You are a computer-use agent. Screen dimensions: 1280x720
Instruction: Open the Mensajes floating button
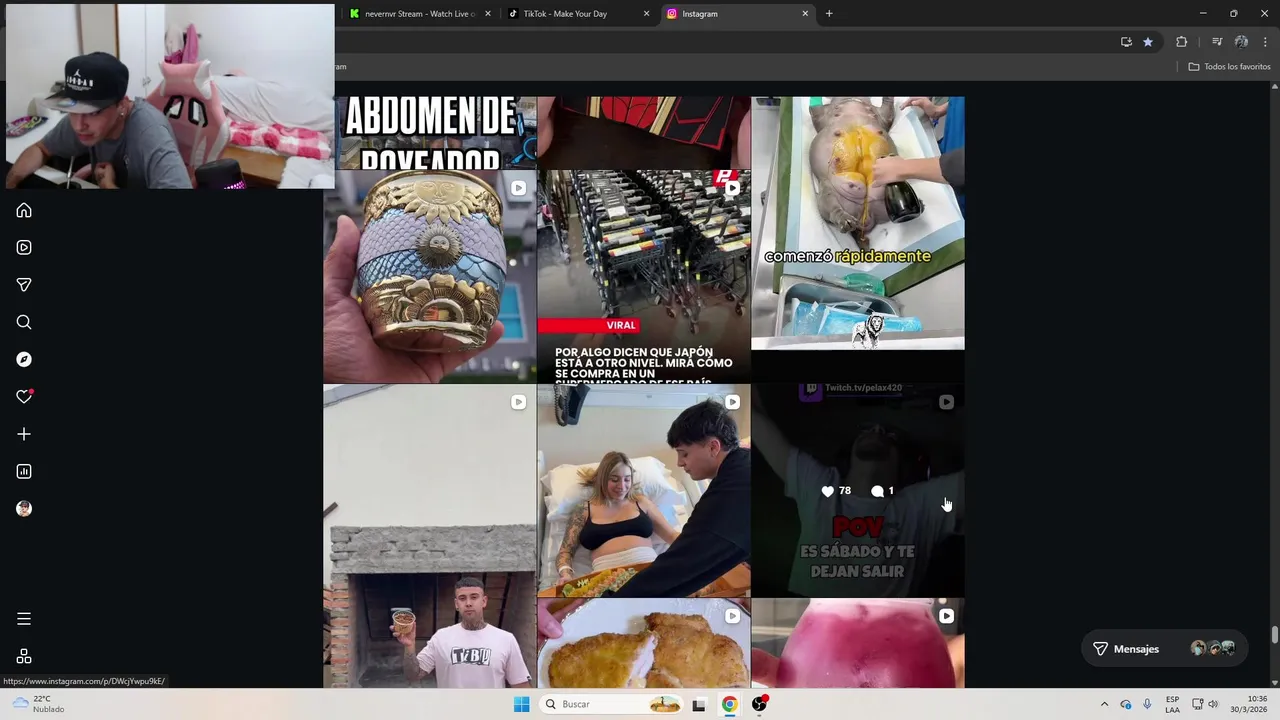1166,649
